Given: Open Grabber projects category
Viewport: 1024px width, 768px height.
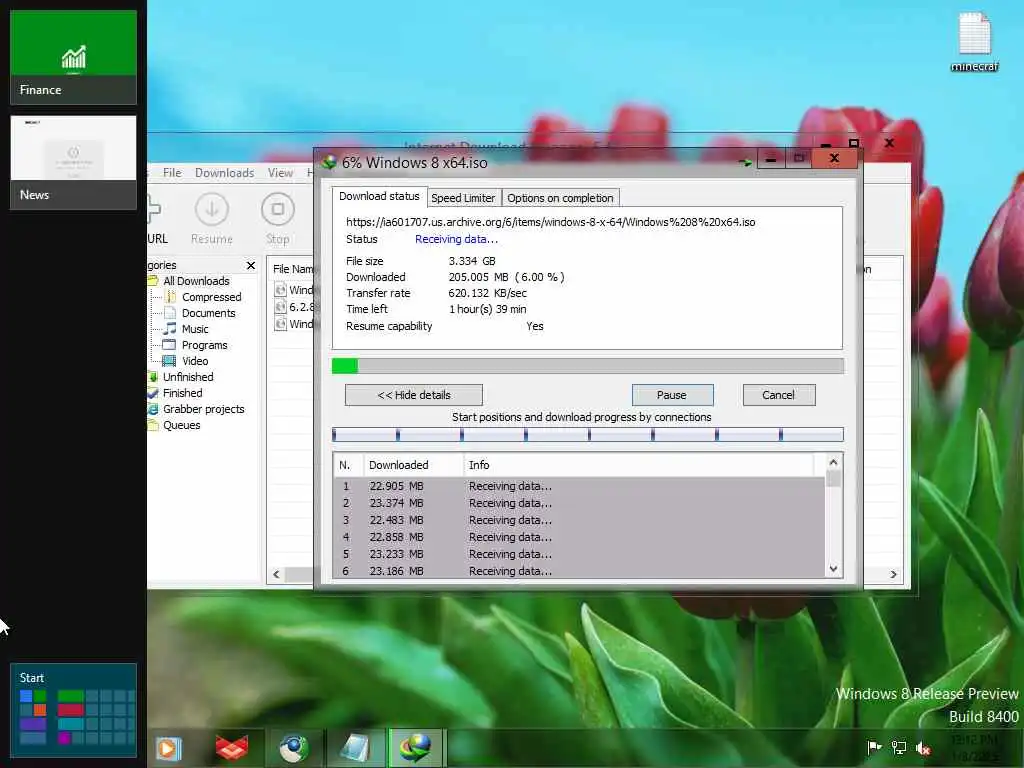Looking at the screenshot, I should (x=203, y=409).
